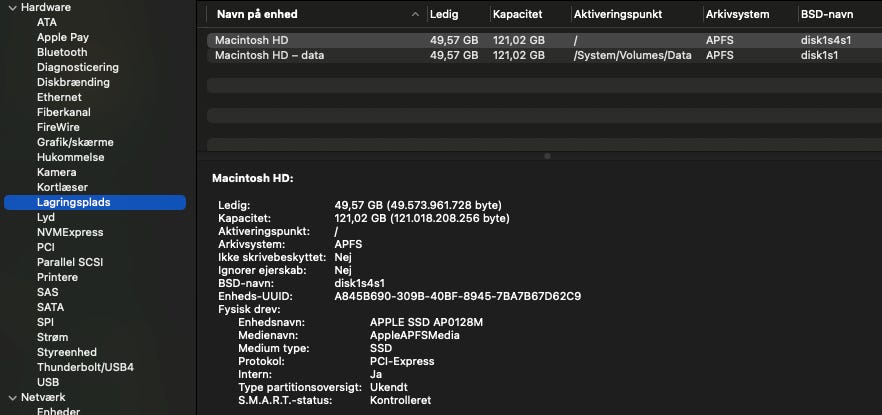Open the Strøm entry
Viewport: 882px width, 415px height.
tap(52, 337)
